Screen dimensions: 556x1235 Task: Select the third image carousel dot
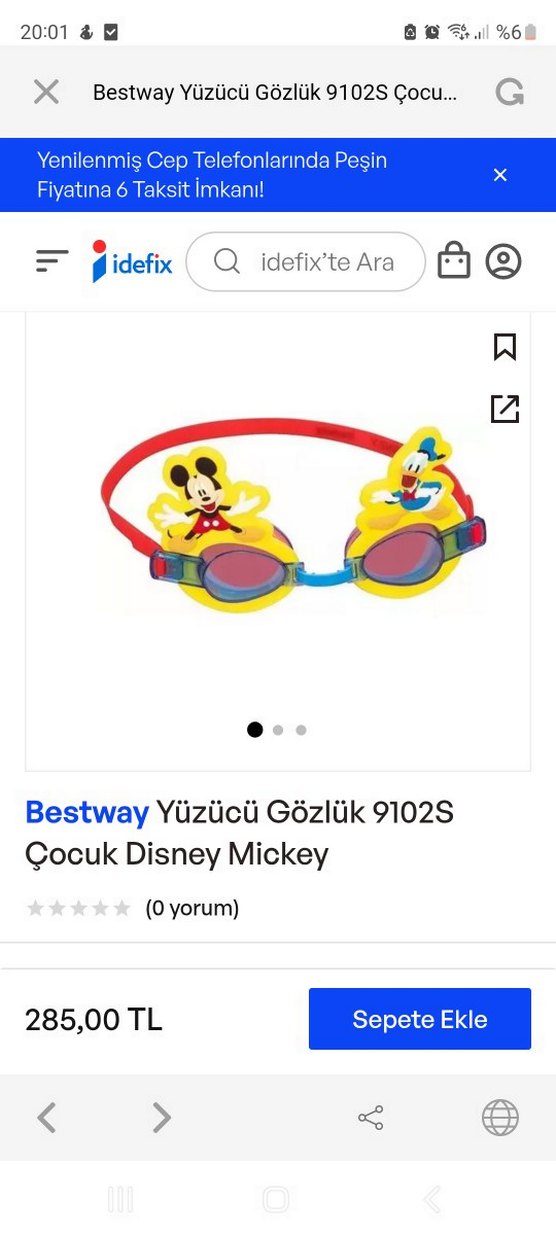click(x=301, y=730)
